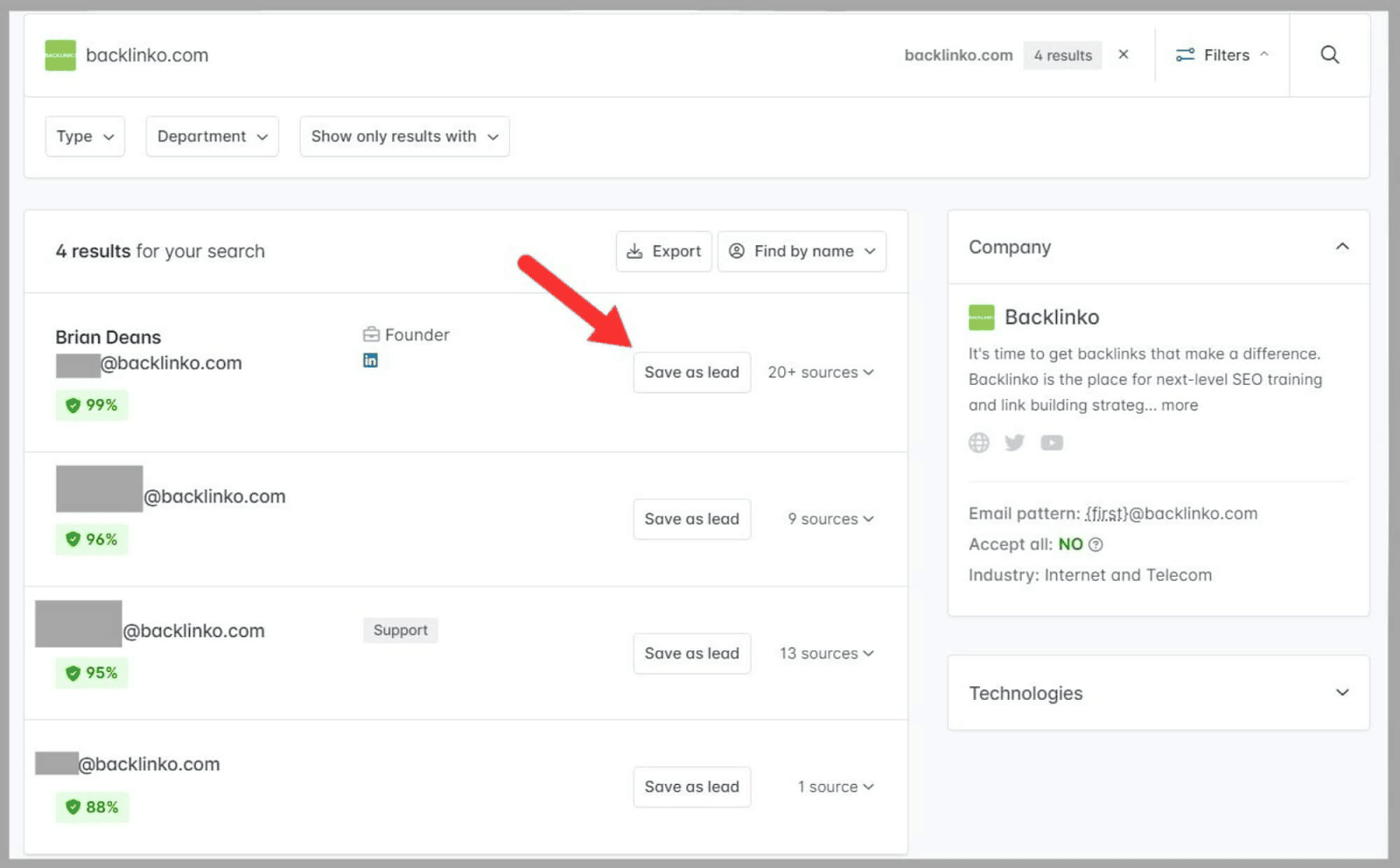The width and height of the screenshot is (1400, 868).
Task: Open the Find by name dropdown
Action: pos(801,251)
